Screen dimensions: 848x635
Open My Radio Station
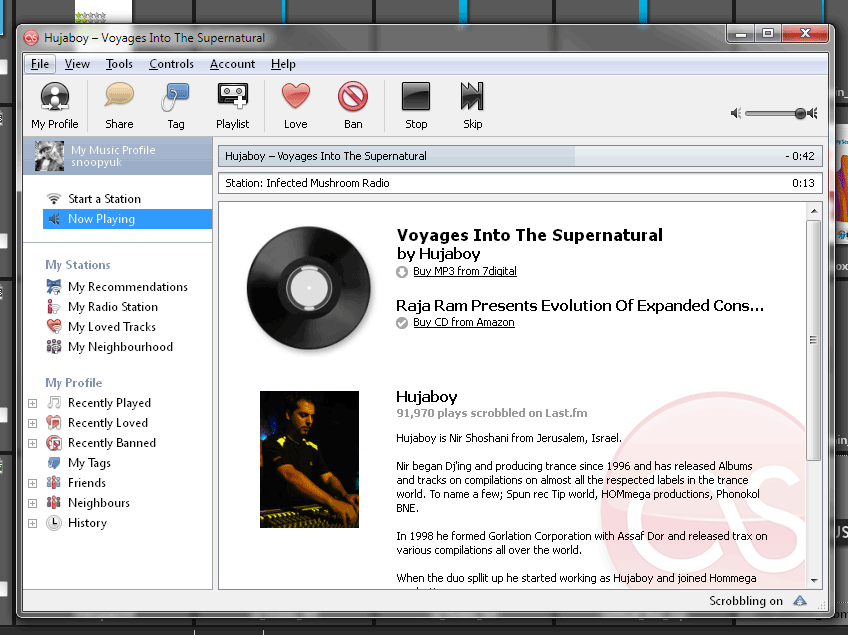112,307
